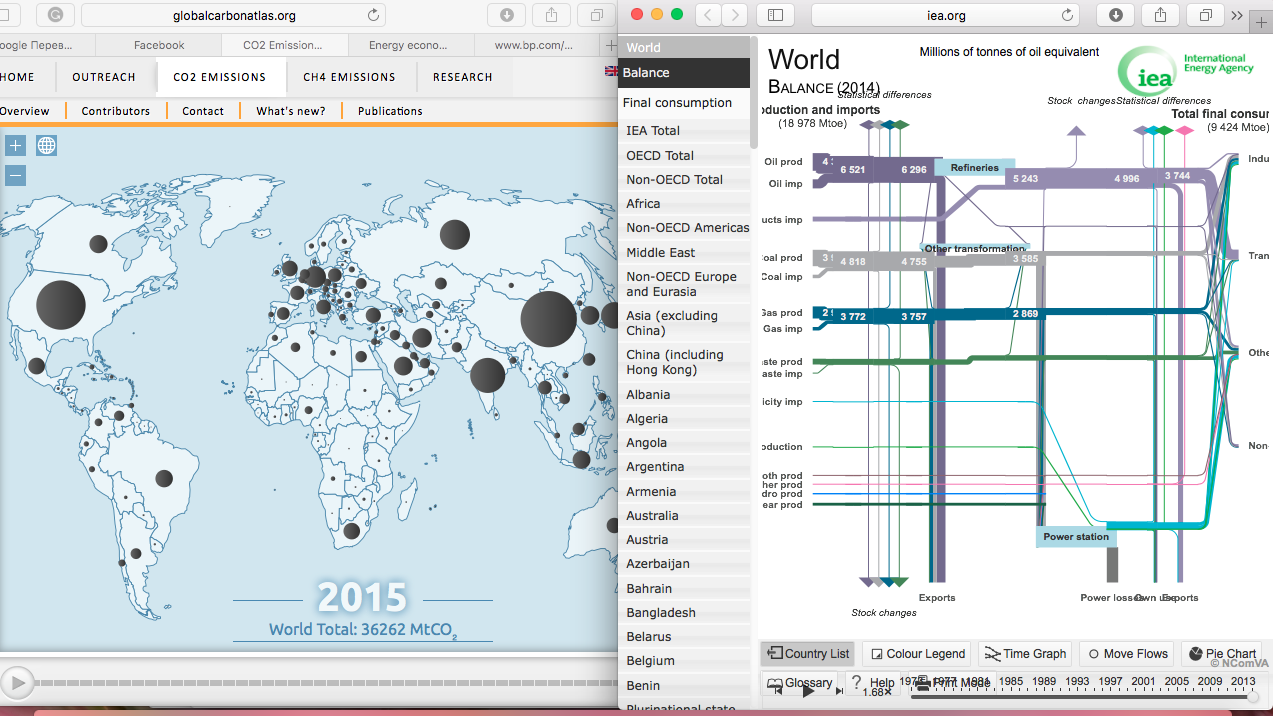Show the Pie Chart view

(x=1221, y=654)
